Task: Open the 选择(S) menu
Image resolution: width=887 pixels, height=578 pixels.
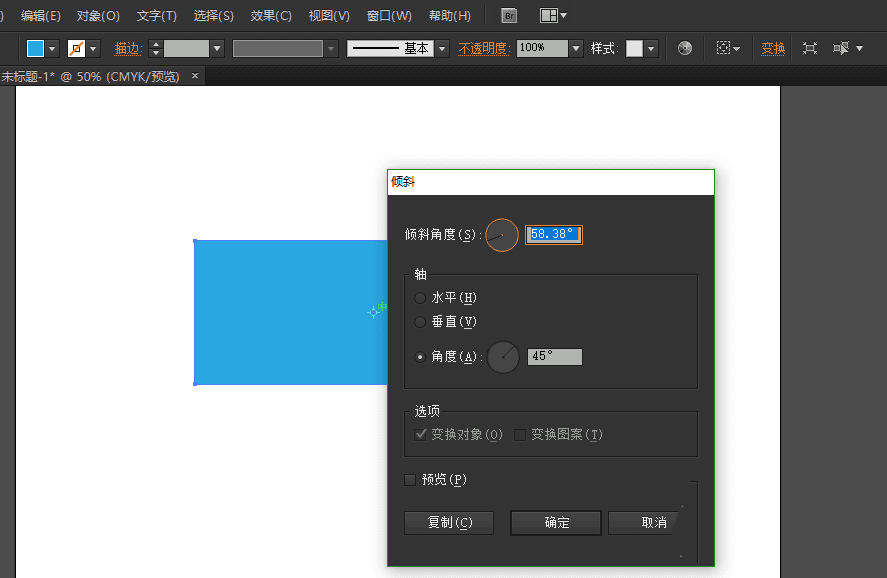Action: [x=214, y=16]
